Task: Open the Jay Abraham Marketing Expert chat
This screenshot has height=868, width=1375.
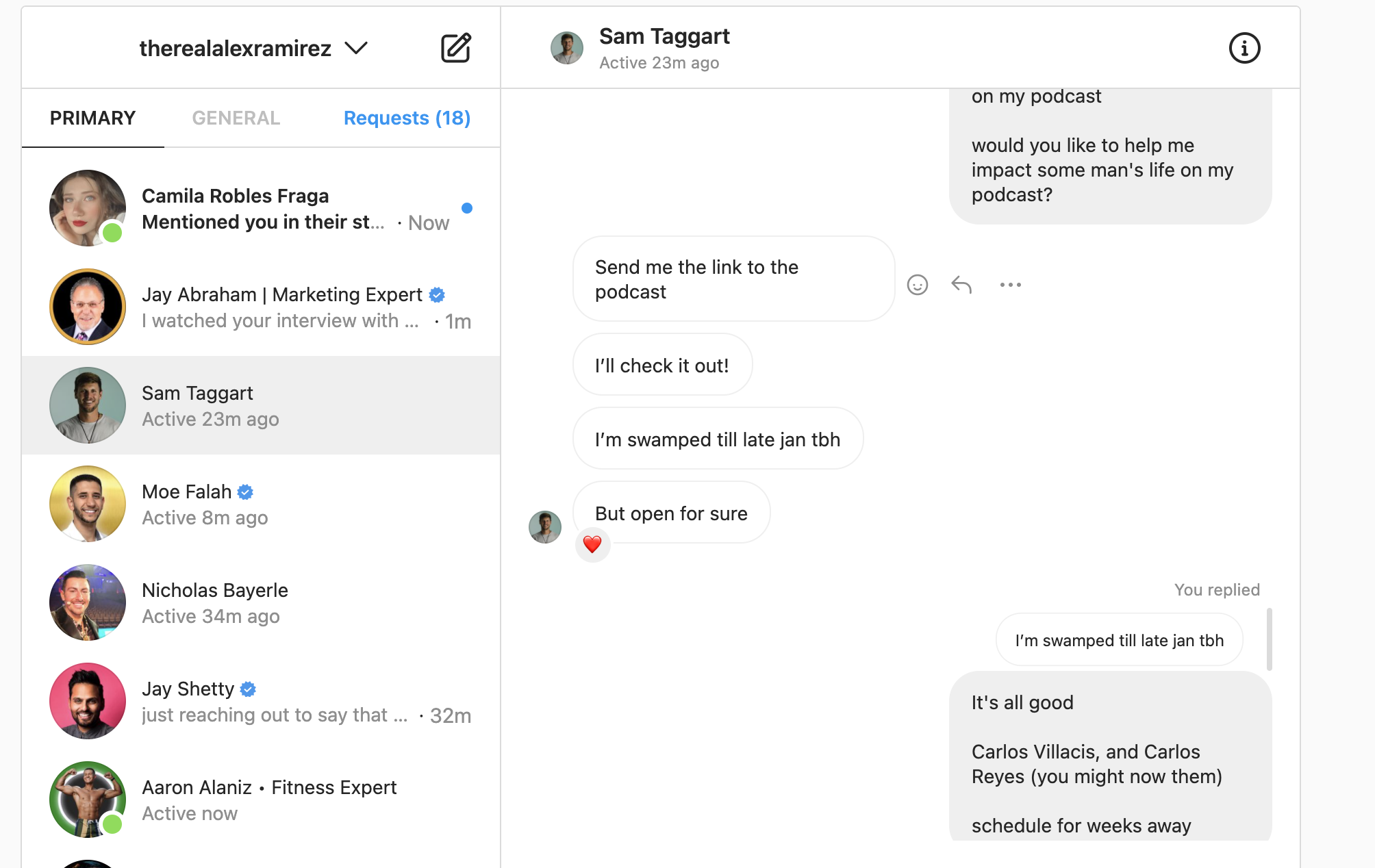Action: pyautogui.click(x=261, y=307)
